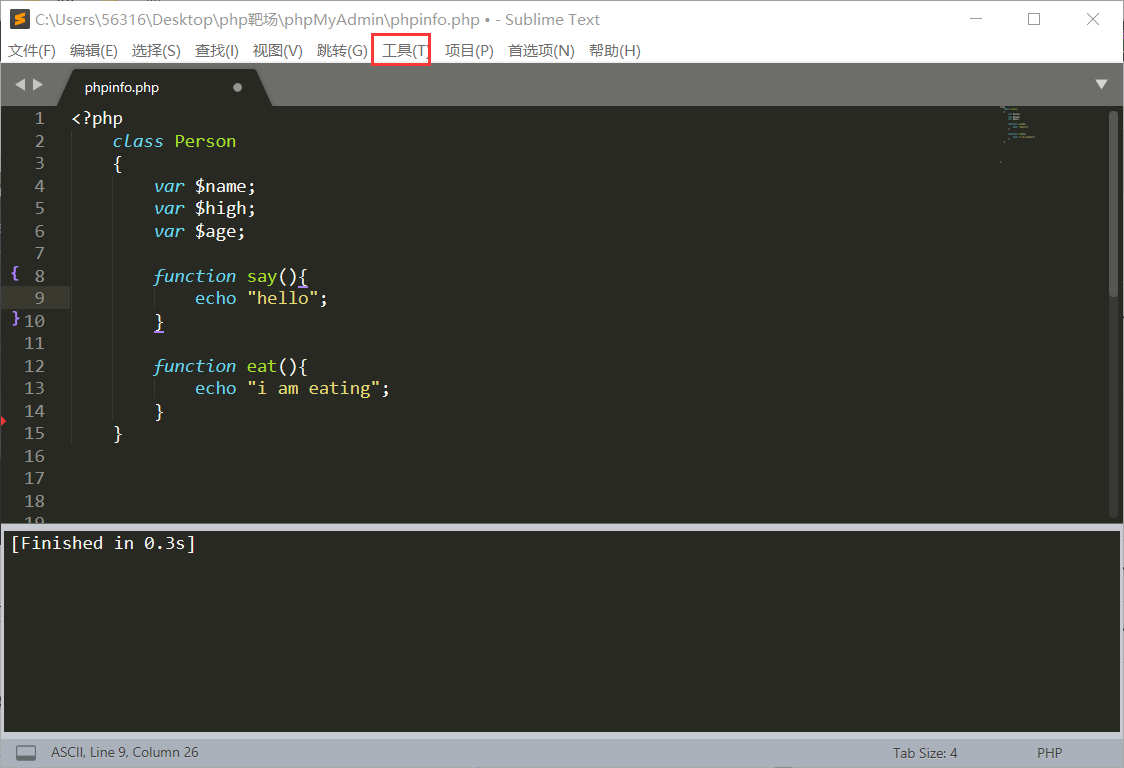Click the minimap code preview
Viewport: 1124px width, 768px height.
pyautogui.click(x=1018, y=125)
